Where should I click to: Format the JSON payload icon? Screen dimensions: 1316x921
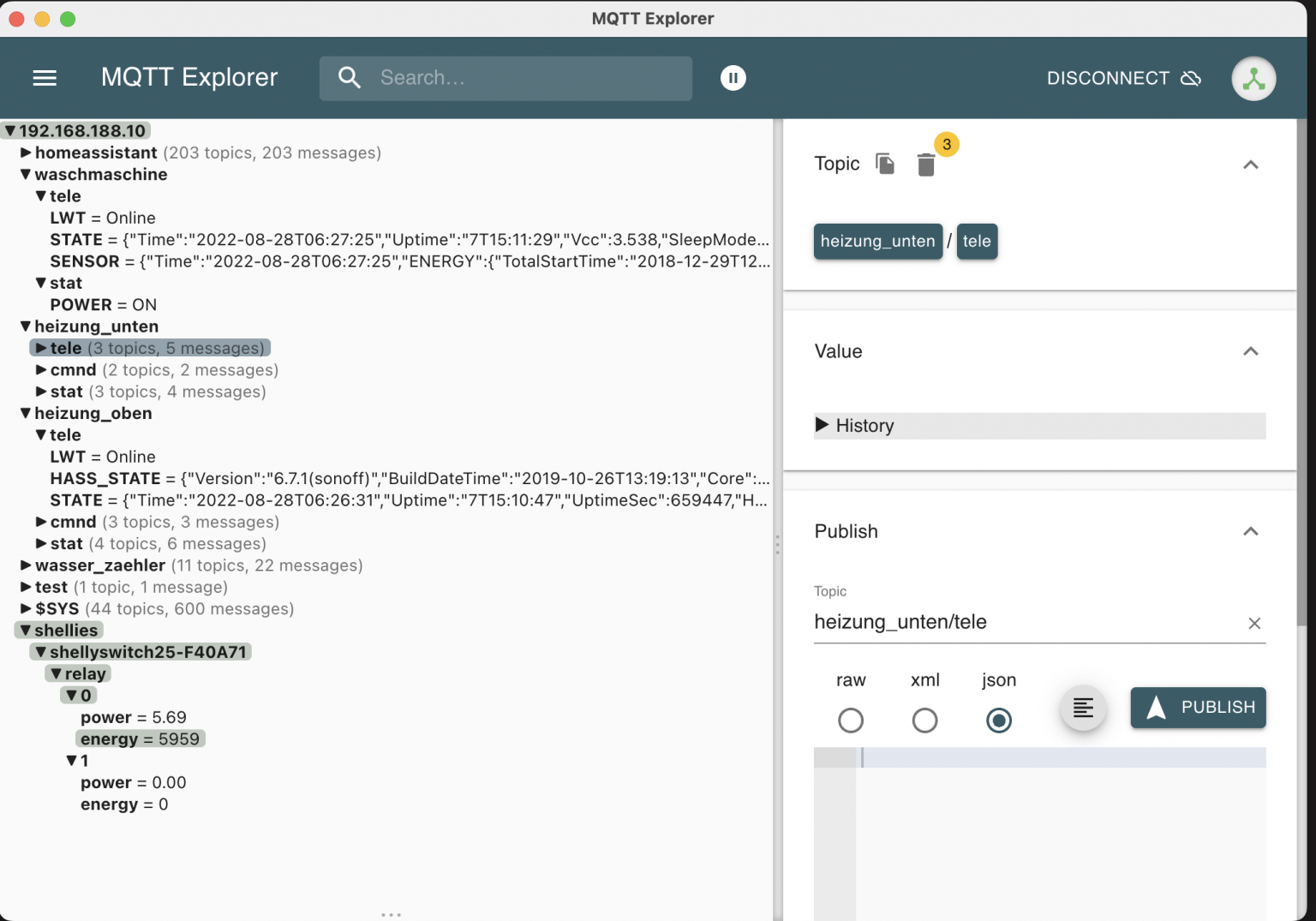coord(1083,708)
